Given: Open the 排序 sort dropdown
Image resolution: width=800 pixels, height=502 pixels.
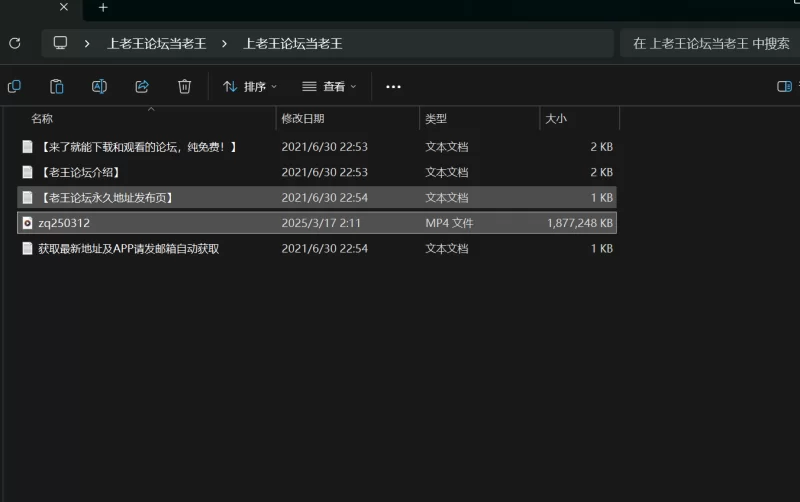Looking at the screenshot, I should [249, 87].
